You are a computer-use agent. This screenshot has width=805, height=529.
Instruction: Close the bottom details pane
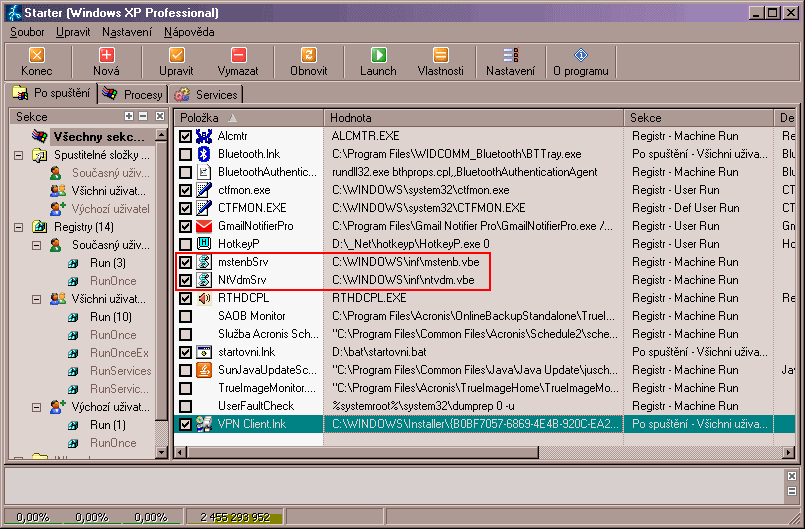tap(792, 476)
